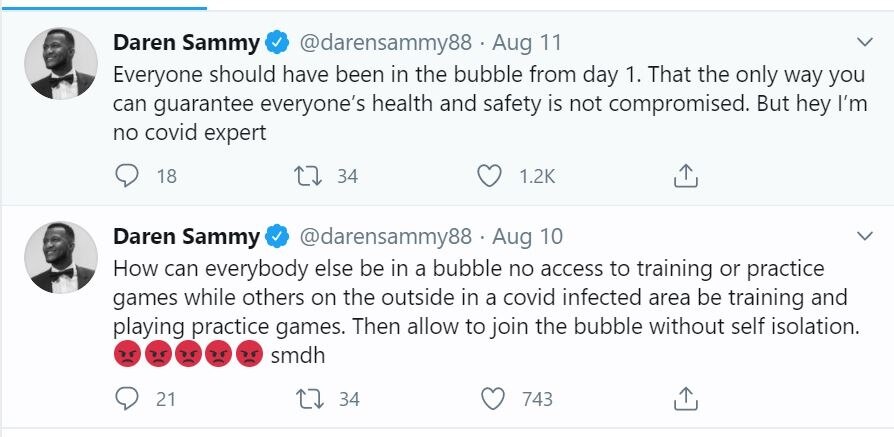Like the Aug 10 tweet

click(x=493, y=399)
